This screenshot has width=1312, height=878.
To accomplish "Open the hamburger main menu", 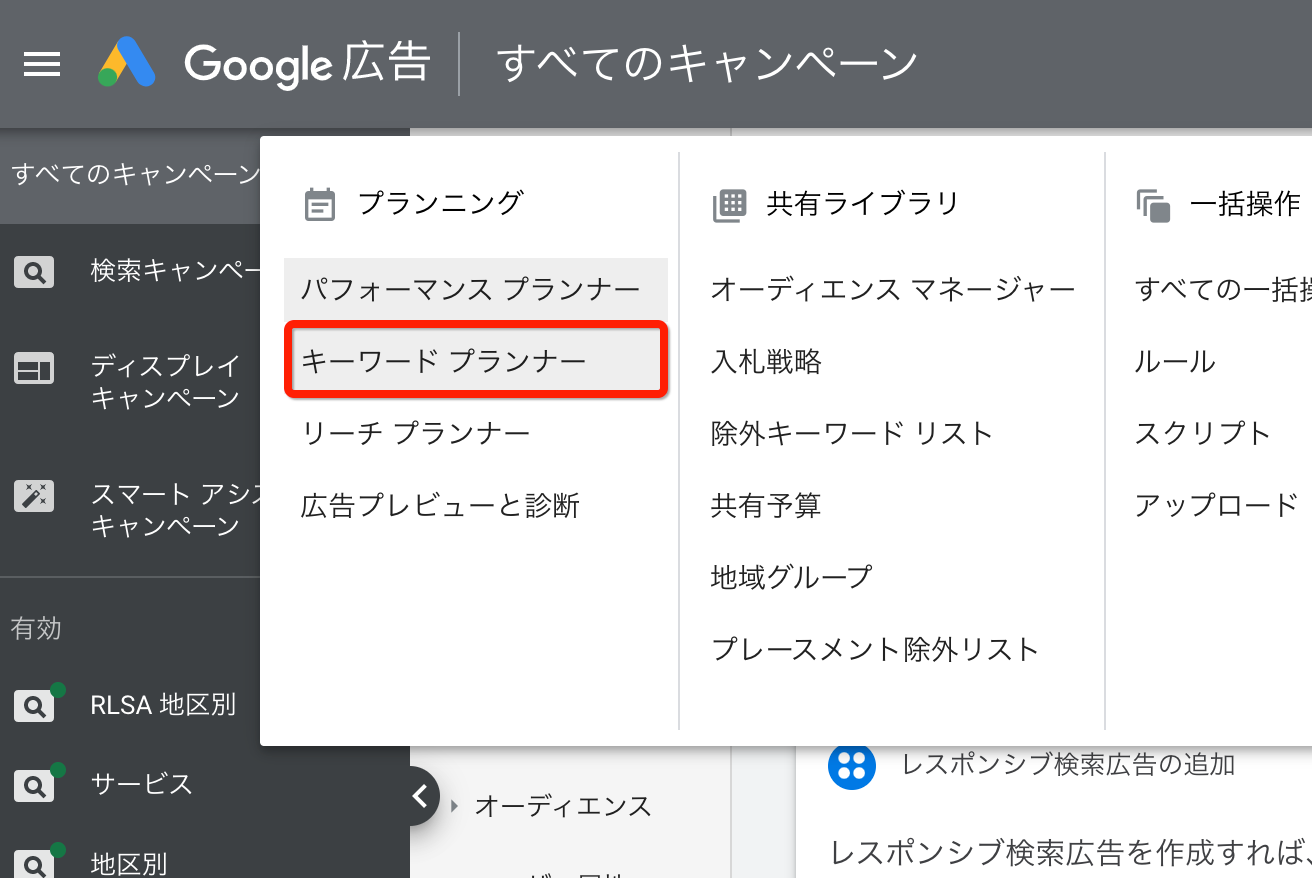I will [x=41, y=65].
